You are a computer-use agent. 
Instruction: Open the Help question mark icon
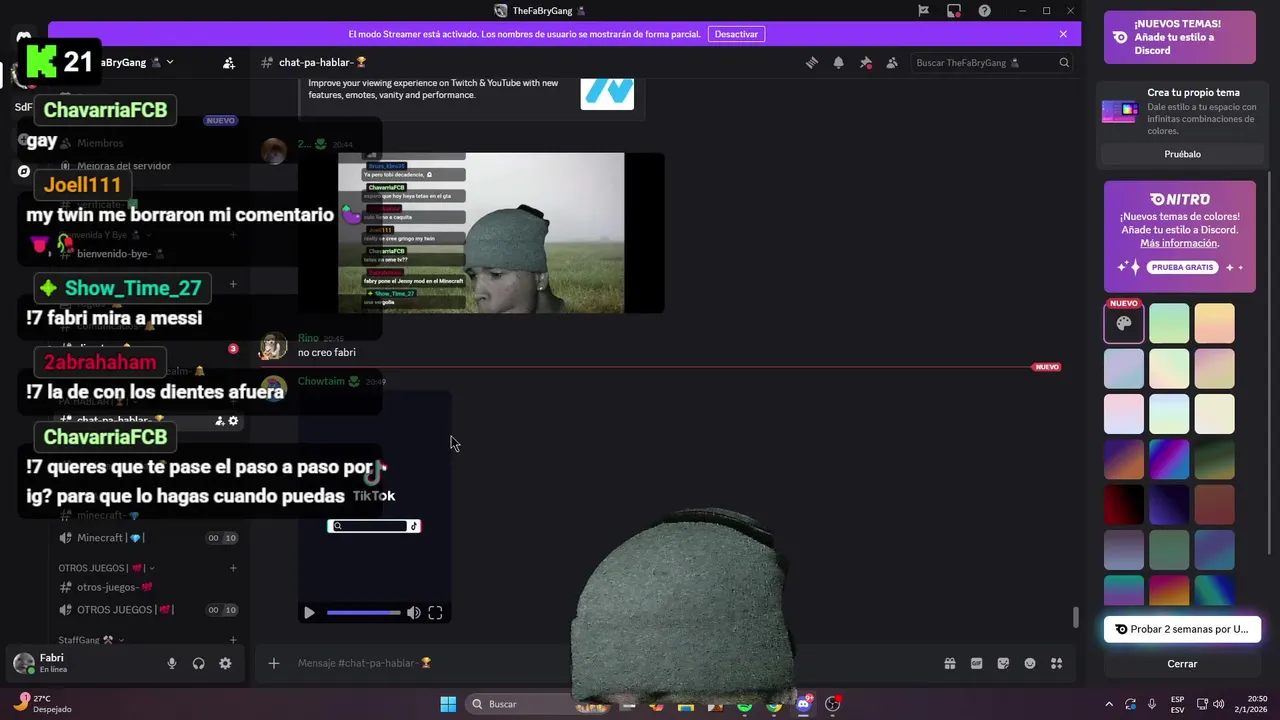pyautogui.click(x=985, y=11)
